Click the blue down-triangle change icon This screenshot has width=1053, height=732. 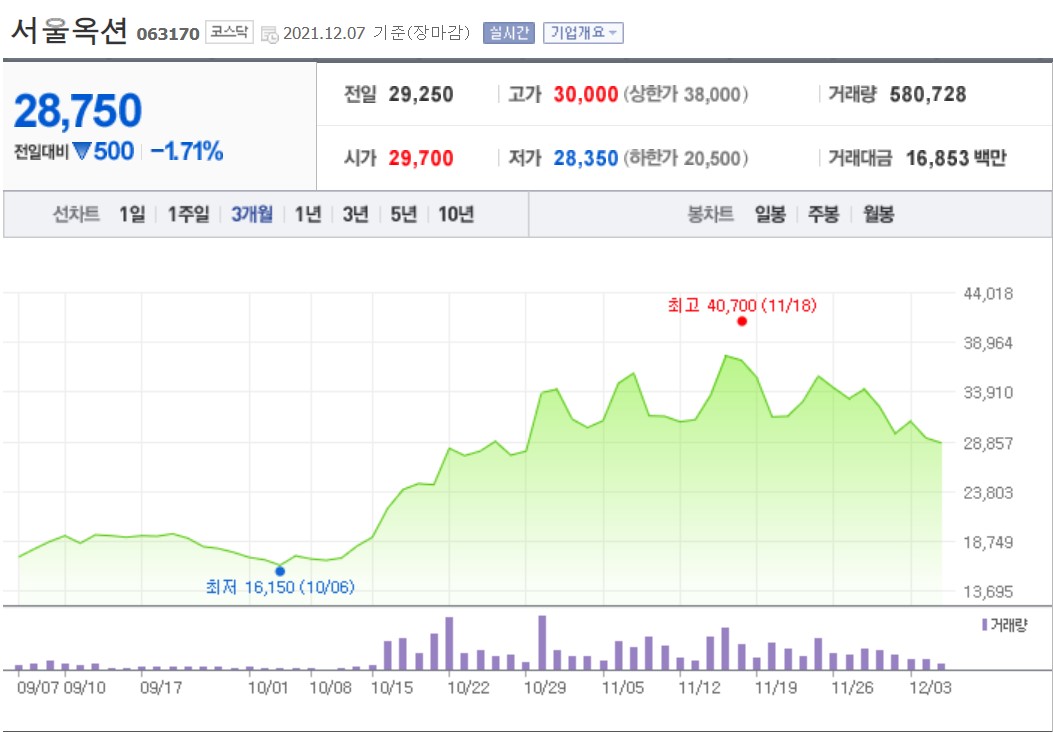(x=82, y=152)
